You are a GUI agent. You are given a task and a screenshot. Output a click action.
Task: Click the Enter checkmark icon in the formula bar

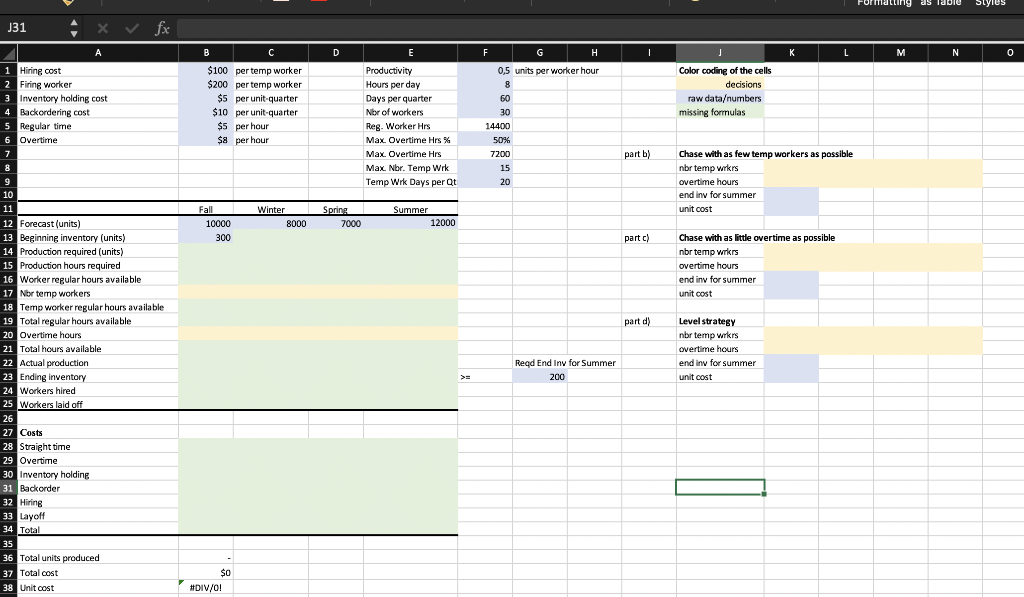131,28
